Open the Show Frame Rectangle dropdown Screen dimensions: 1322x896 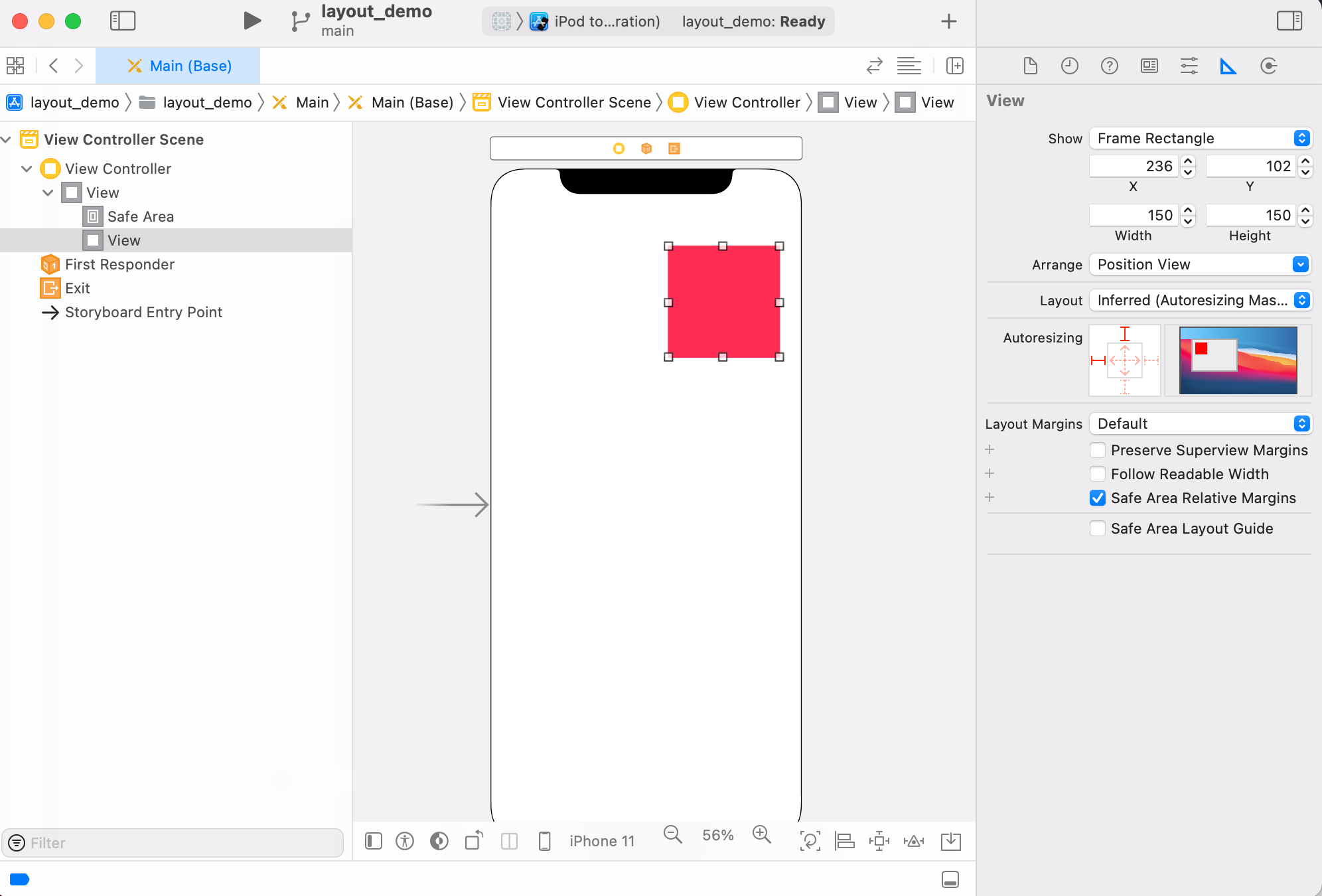coord(1200,138)
